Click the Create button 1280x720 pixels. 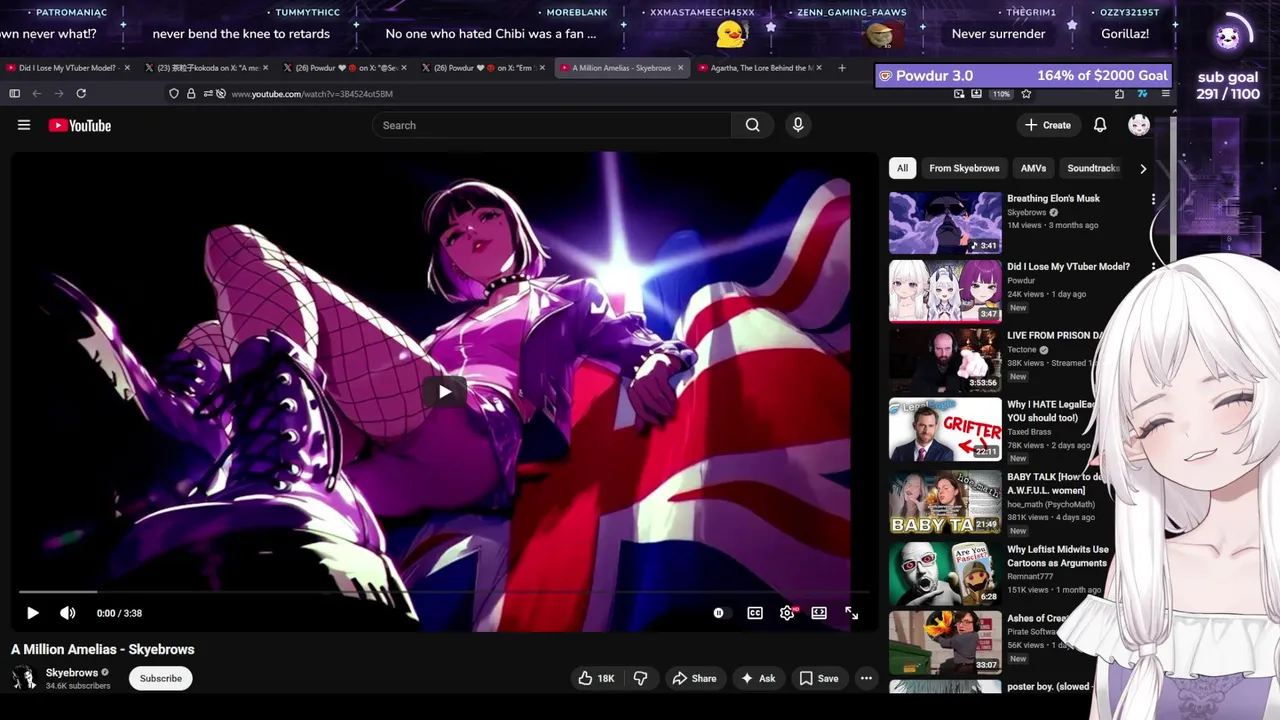(1047, 125)
